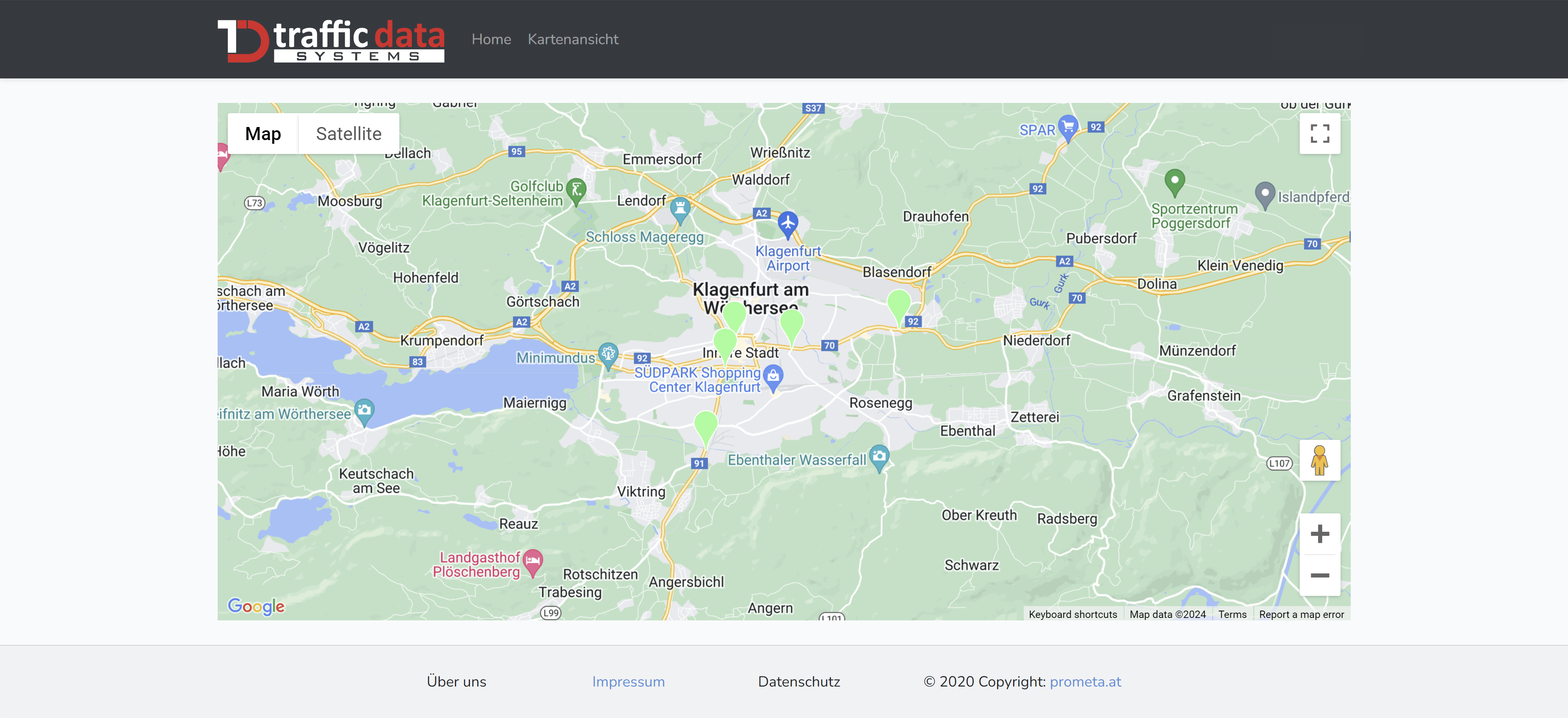This screenshot has height=718, width=1568.
Task: Click the Golfclub Klagenfurt-Seltenheim marker icon
Action: [x=576, y=190]
